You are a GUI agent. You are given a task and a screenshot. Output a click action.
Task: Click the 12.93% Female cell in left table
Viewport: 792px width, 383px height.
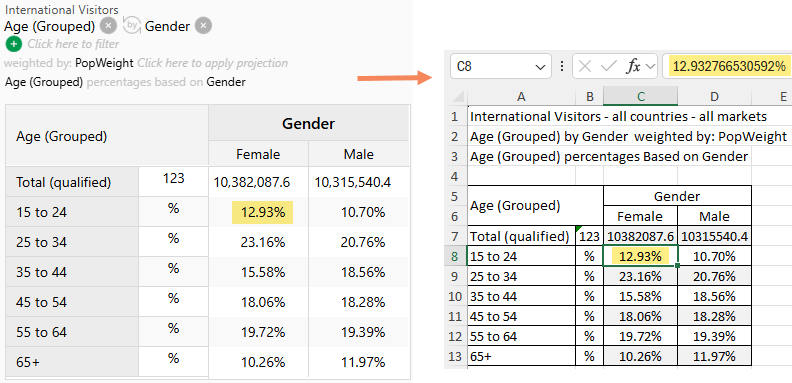[x=263, y=212]
